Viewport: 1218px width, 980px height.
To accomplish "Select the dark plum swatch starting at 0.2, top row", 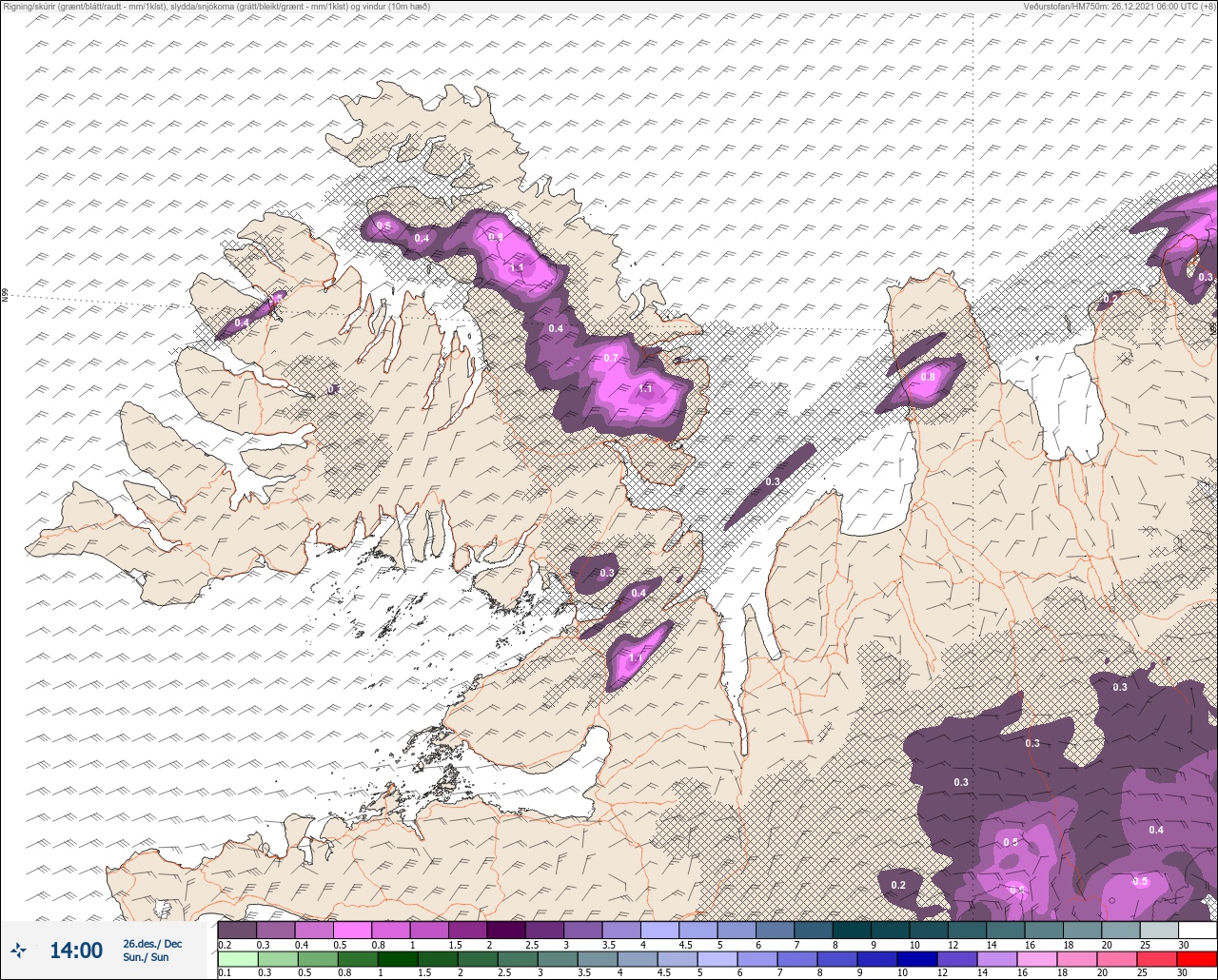I will 237,930.
